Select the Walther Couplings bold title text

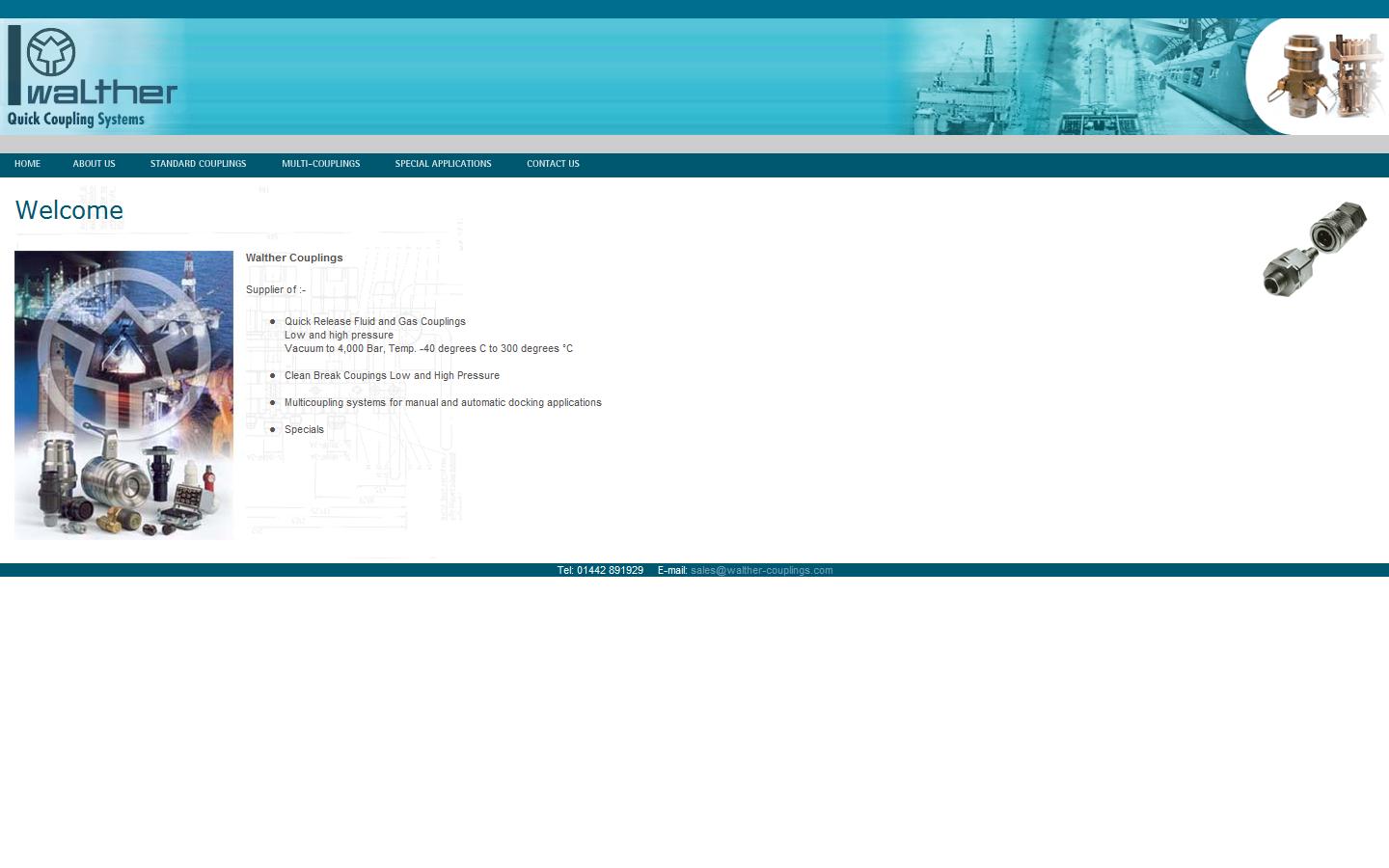tap(294, 258)
